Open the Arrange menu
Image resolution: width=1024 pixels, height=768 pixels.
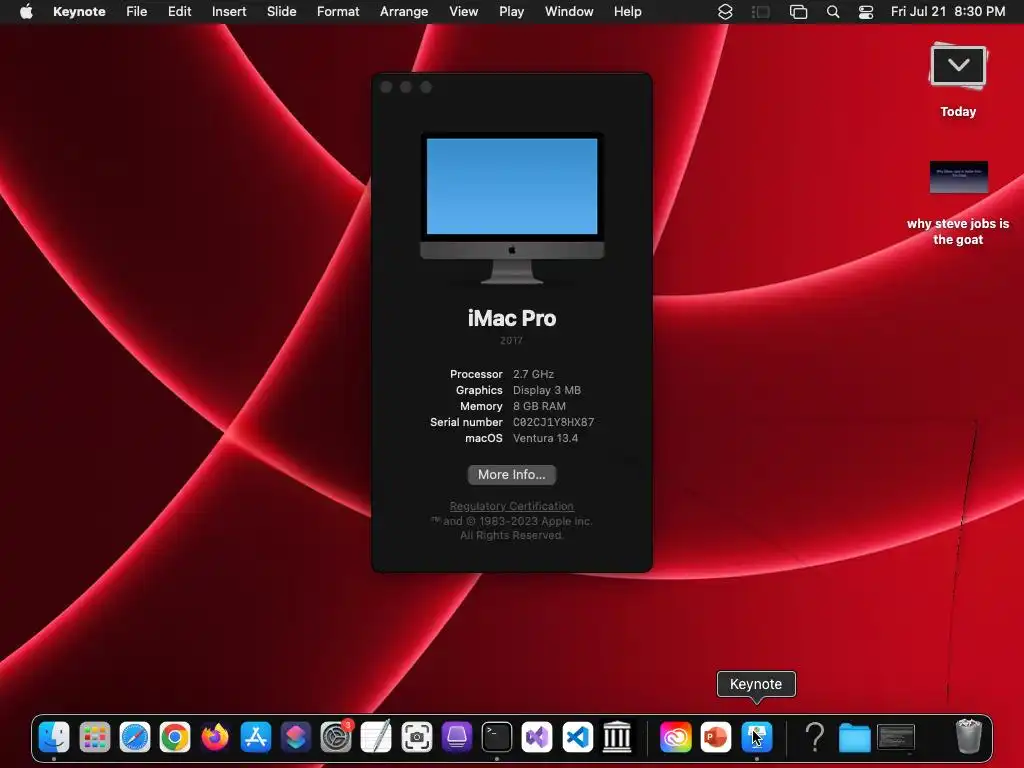coord(404,11)
